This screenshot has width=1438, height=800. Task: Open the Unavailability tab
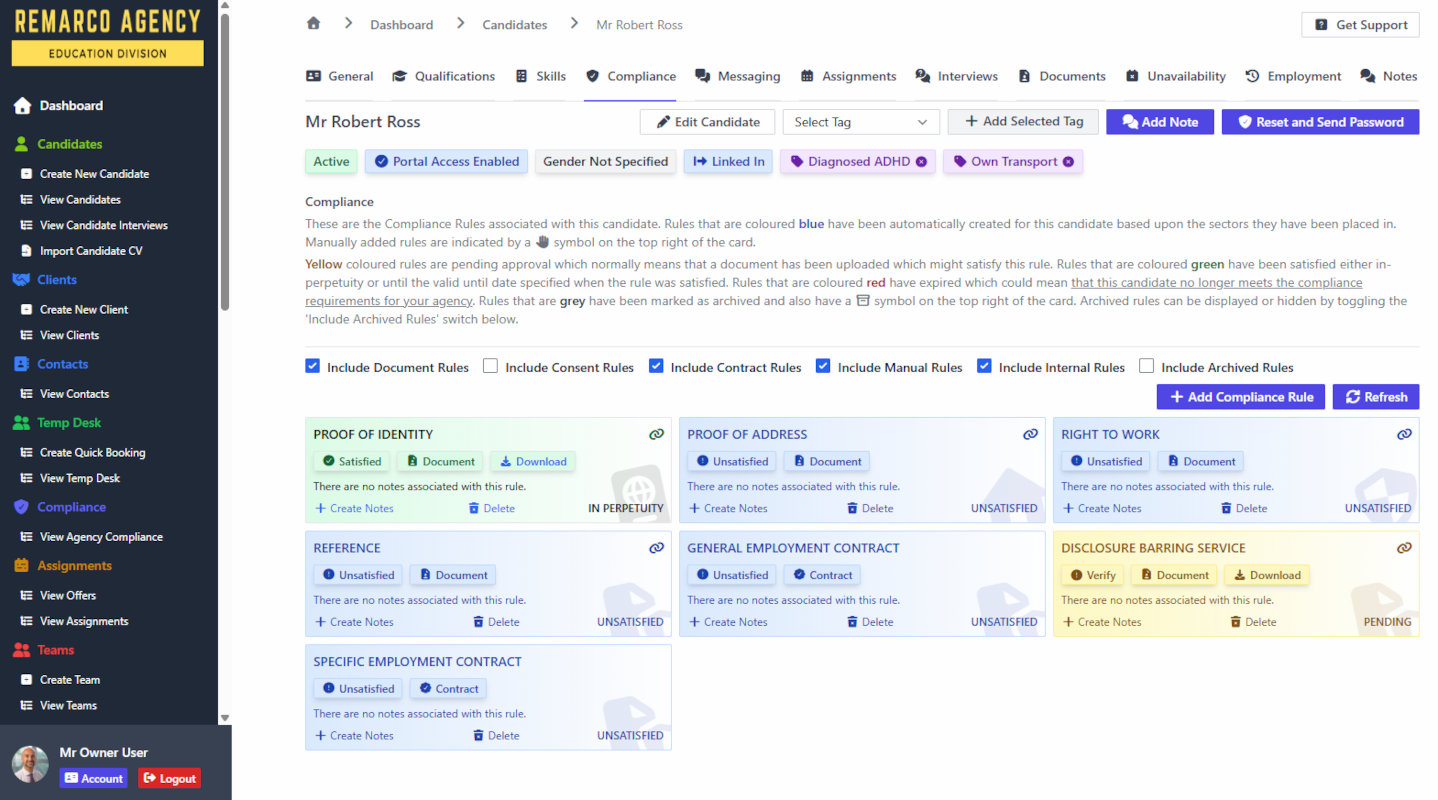click(x=1175, y=76)
